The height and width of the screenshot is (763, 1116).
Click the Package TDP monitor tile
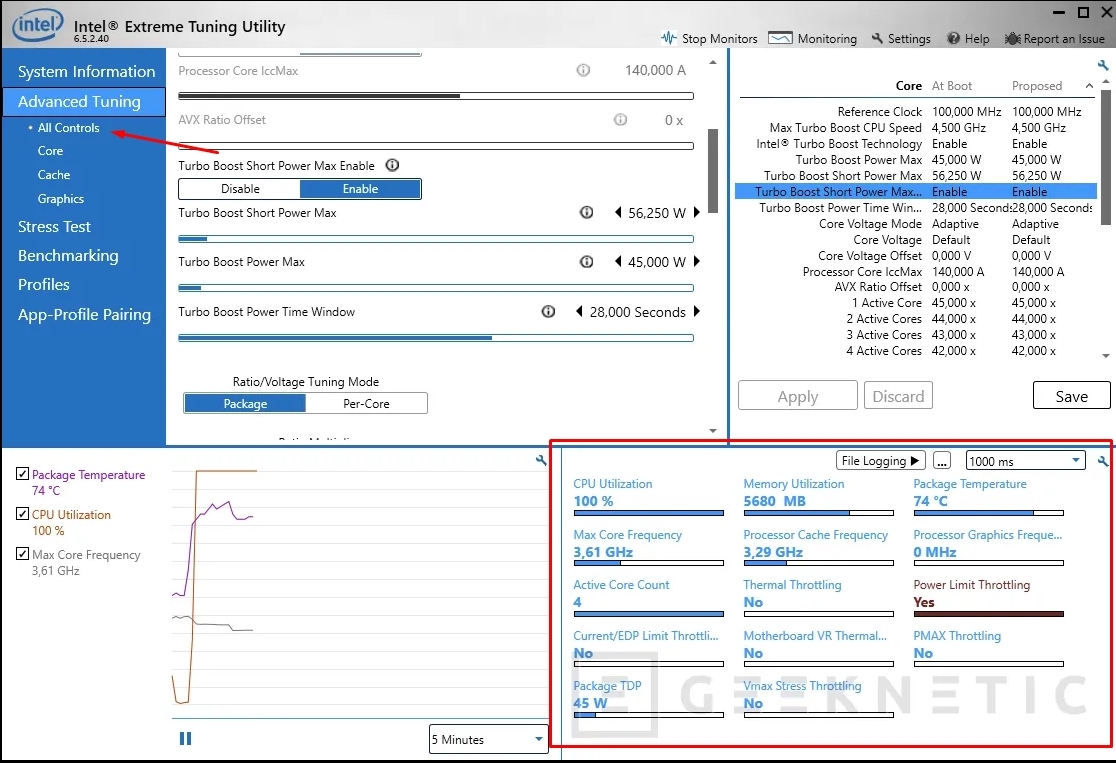click(648, 698)
